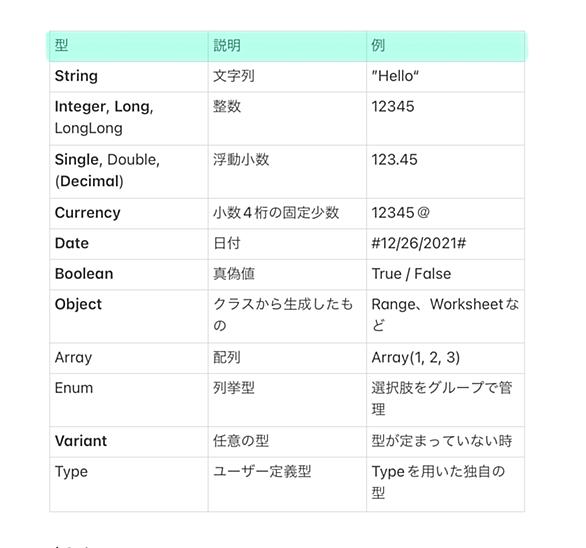Screen dimensions: 586x548
Task: Select the Date type cell
Action: tap(129, 244)
